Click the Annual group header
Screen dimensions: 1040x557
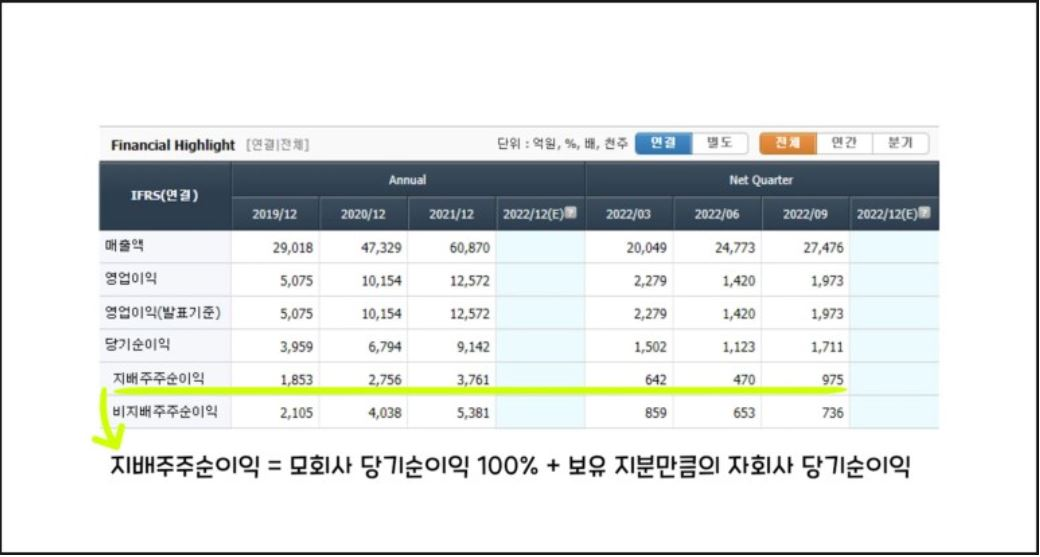(x=408, y=180)
